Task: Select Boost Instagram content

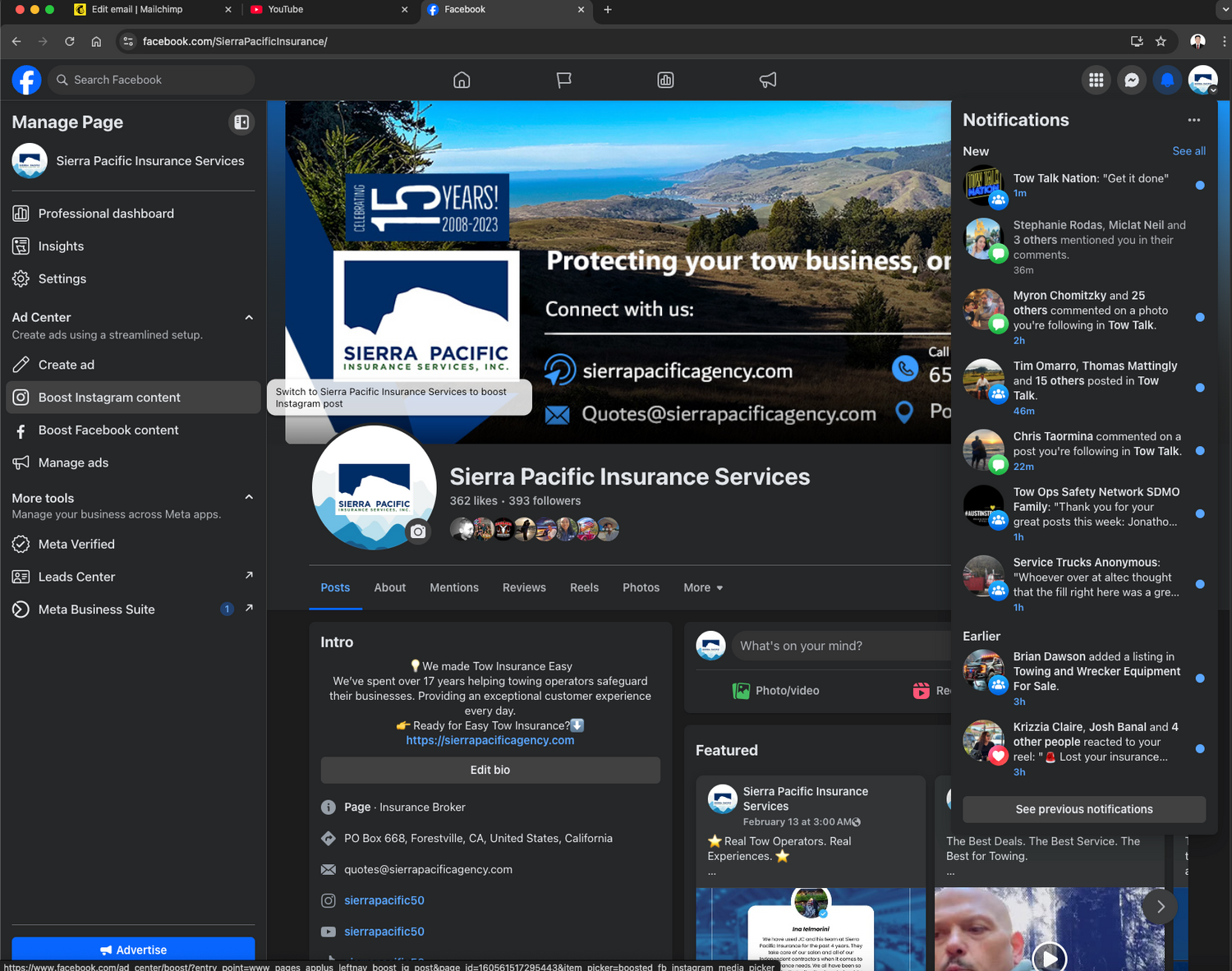Action: tap(133, 398)
